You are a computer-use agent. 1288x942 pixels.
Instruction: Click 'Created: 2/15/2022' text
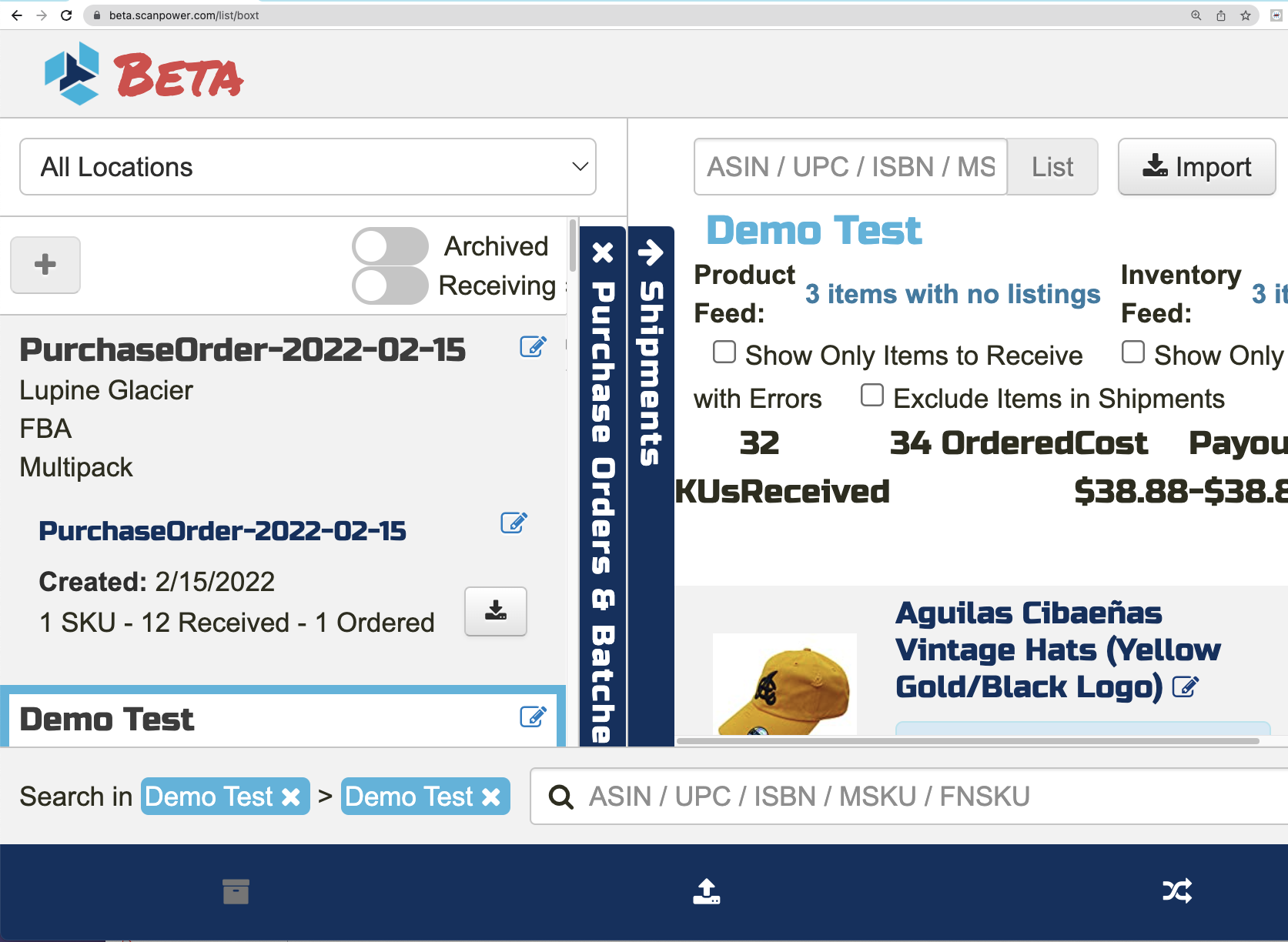(157, 582)
